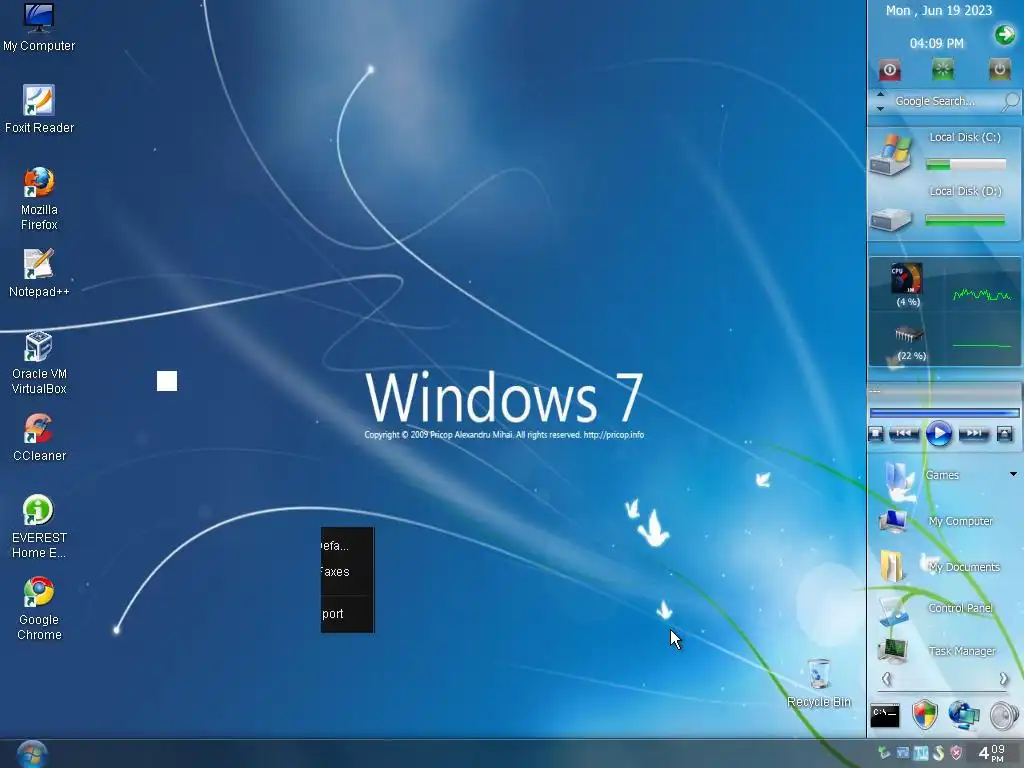
Task: Click the red shutdown button in sidebar
Action: pyautogui.click(x=889, y=70)
